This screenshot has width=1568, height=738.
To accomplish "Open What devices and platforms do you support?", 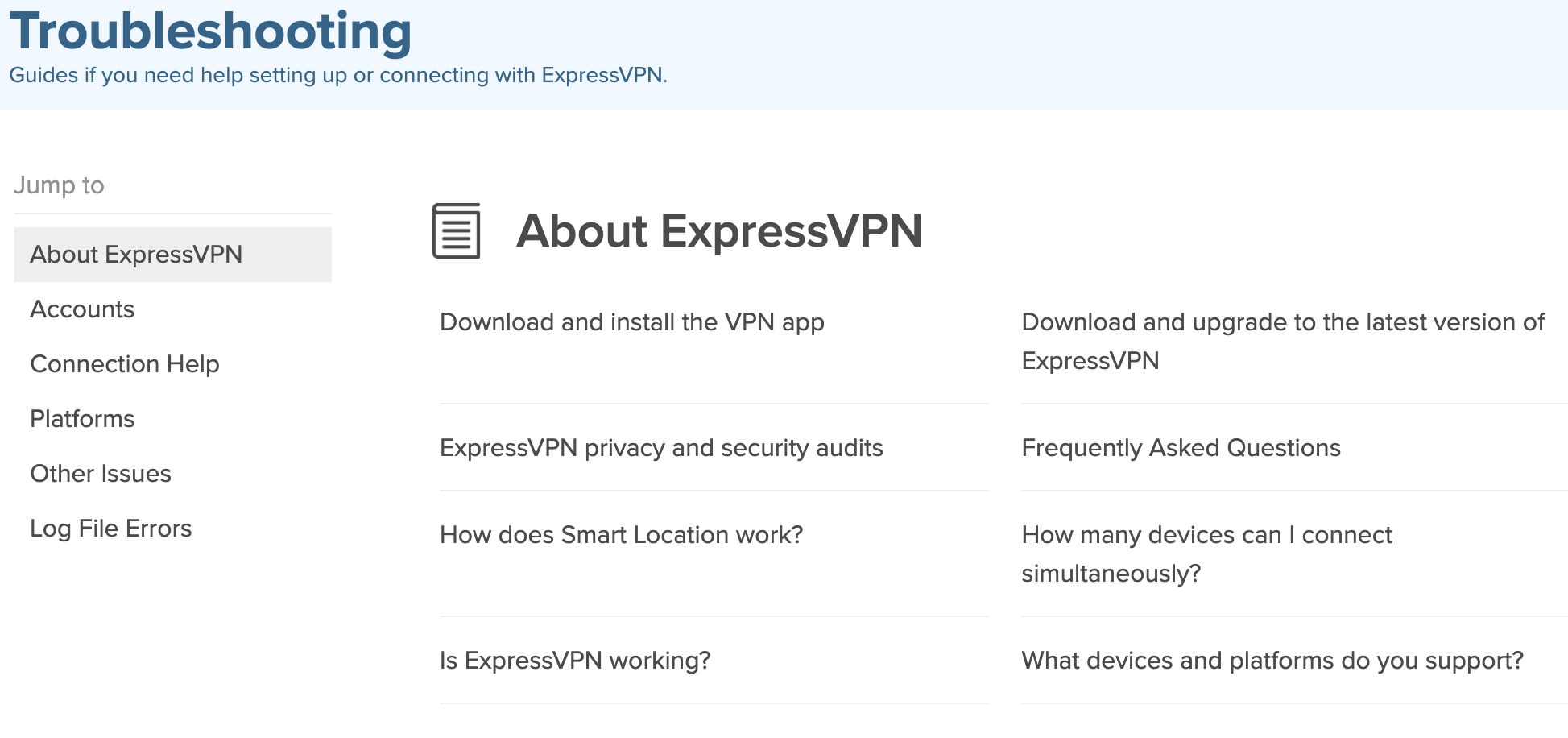I will pos(1272,661).
